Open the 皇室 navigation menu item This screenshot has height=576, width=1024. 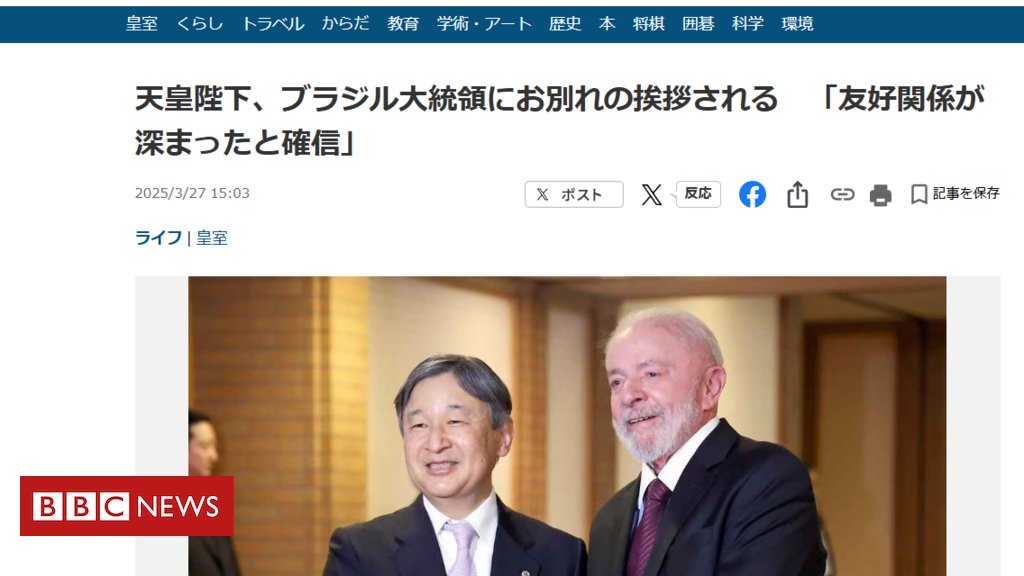coord(142,24)
